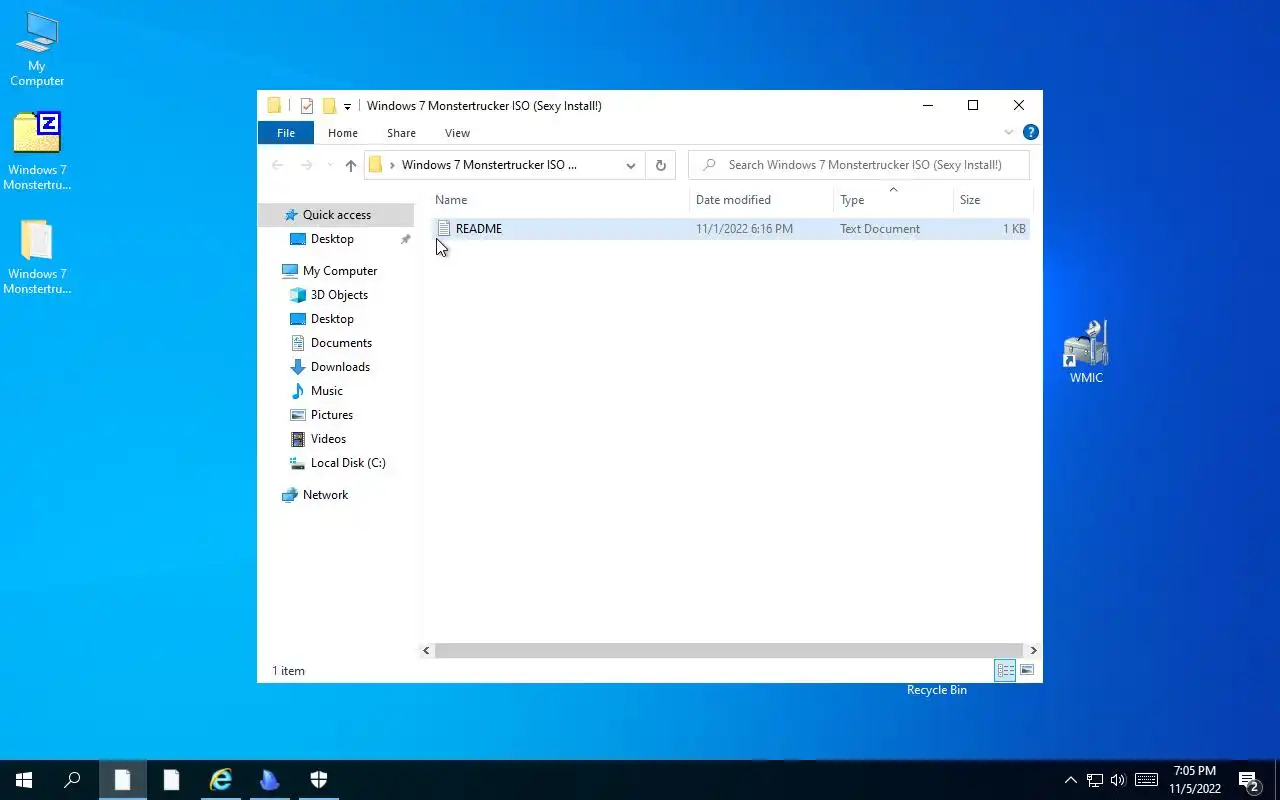Click the Recycle Bin label behind the window
This screenshot has height=800, width=1280.
[937, 690]
